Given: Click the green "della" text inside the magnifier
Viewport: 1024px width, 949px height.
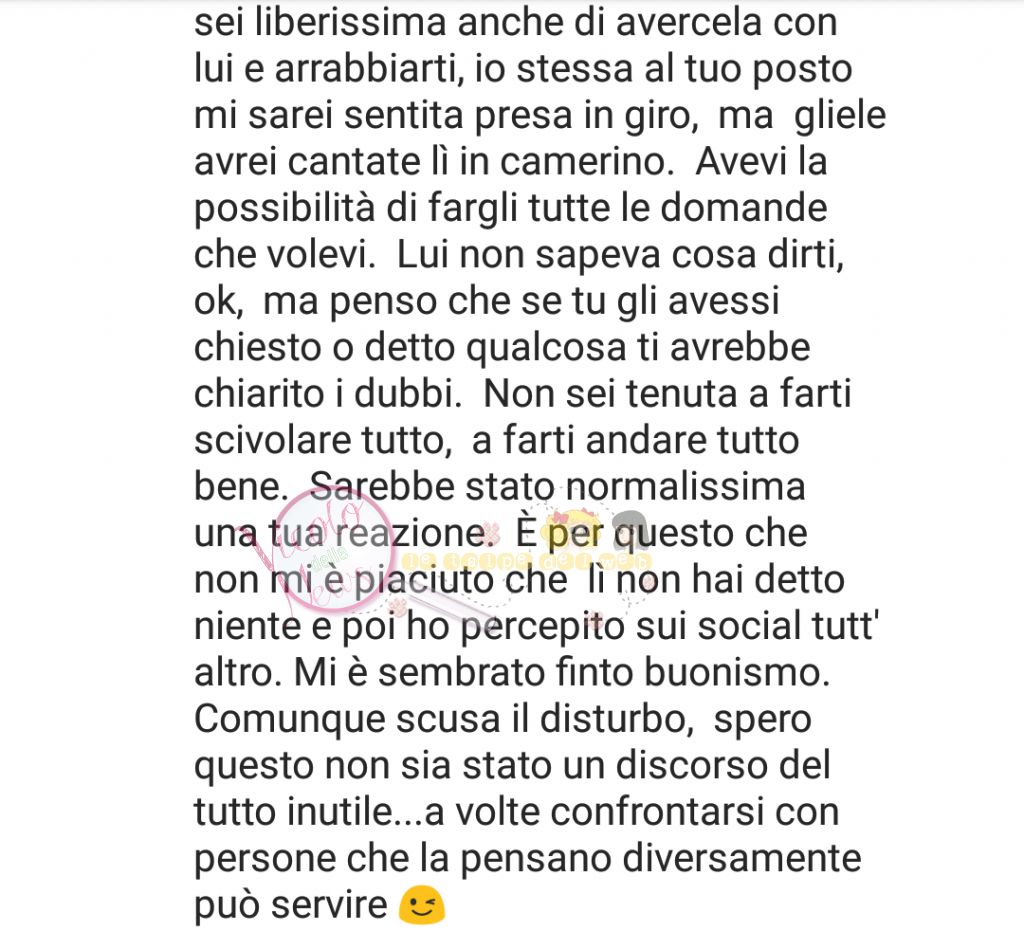Looking at the screenshot, I should 330,560.
